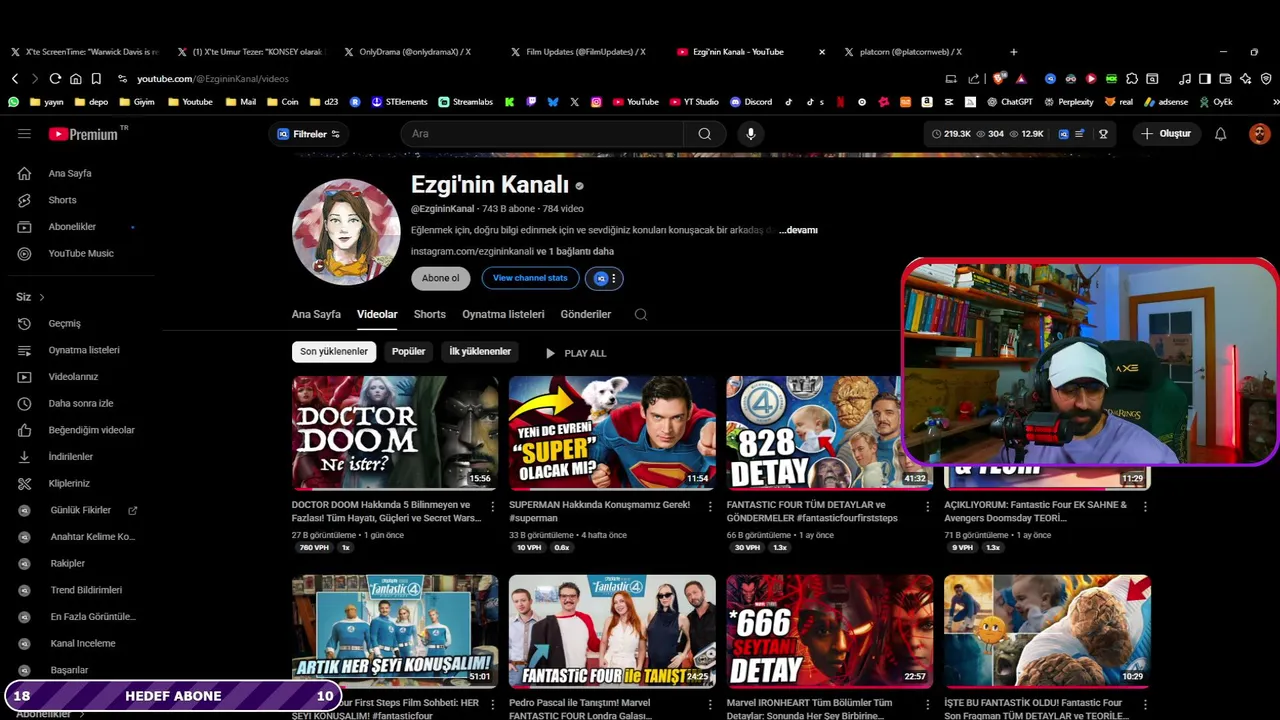Open the Giyim bookmarks folder
The height and width of the screenshot is (720, 1280).
coord(136,102)
